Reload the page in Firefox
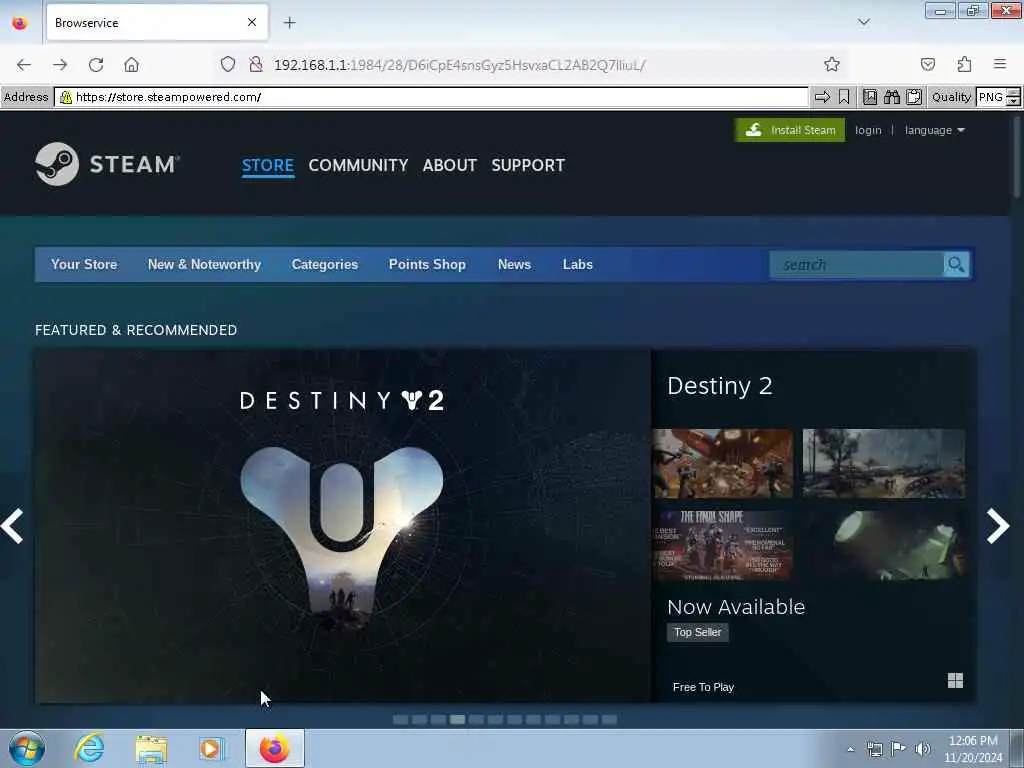1024x768 pixels. coord(96,65)
